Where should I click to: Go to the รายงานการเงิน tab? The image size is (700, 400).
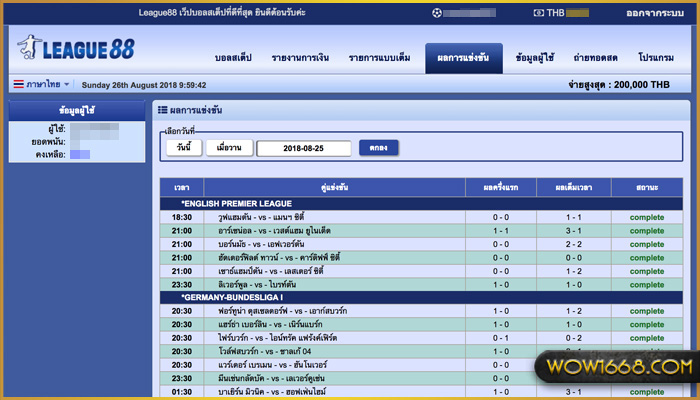(x=301, y=58)
